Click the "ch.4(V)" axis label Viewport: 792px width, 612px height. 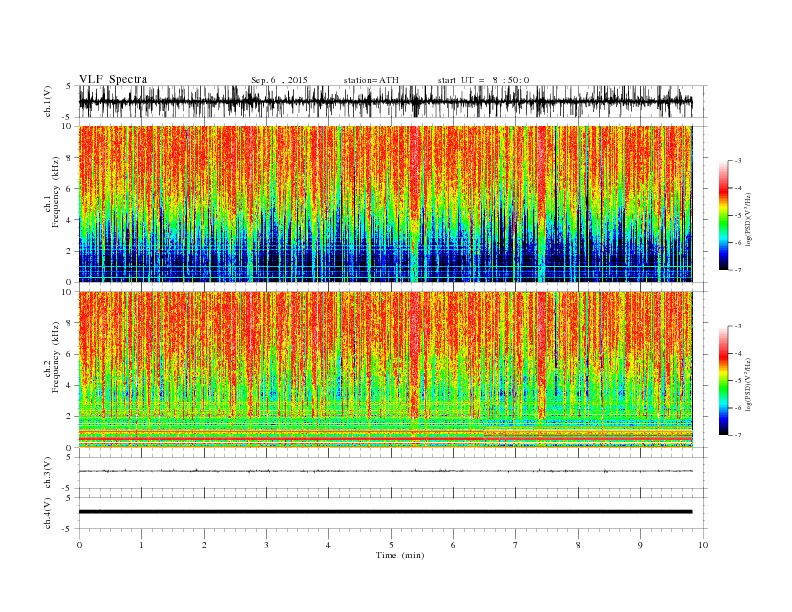48,513
